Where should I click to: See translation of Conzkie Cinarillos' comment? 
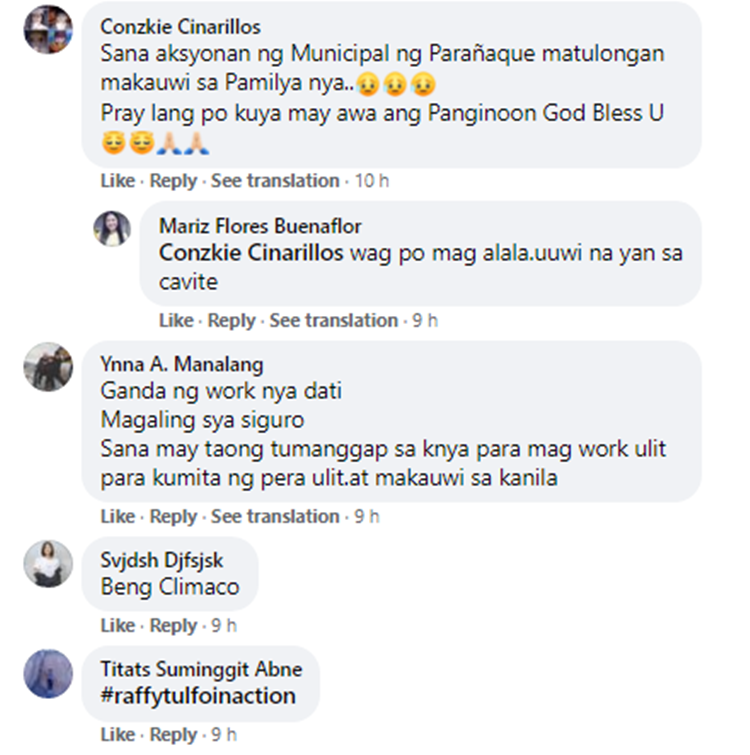(275, 181)
